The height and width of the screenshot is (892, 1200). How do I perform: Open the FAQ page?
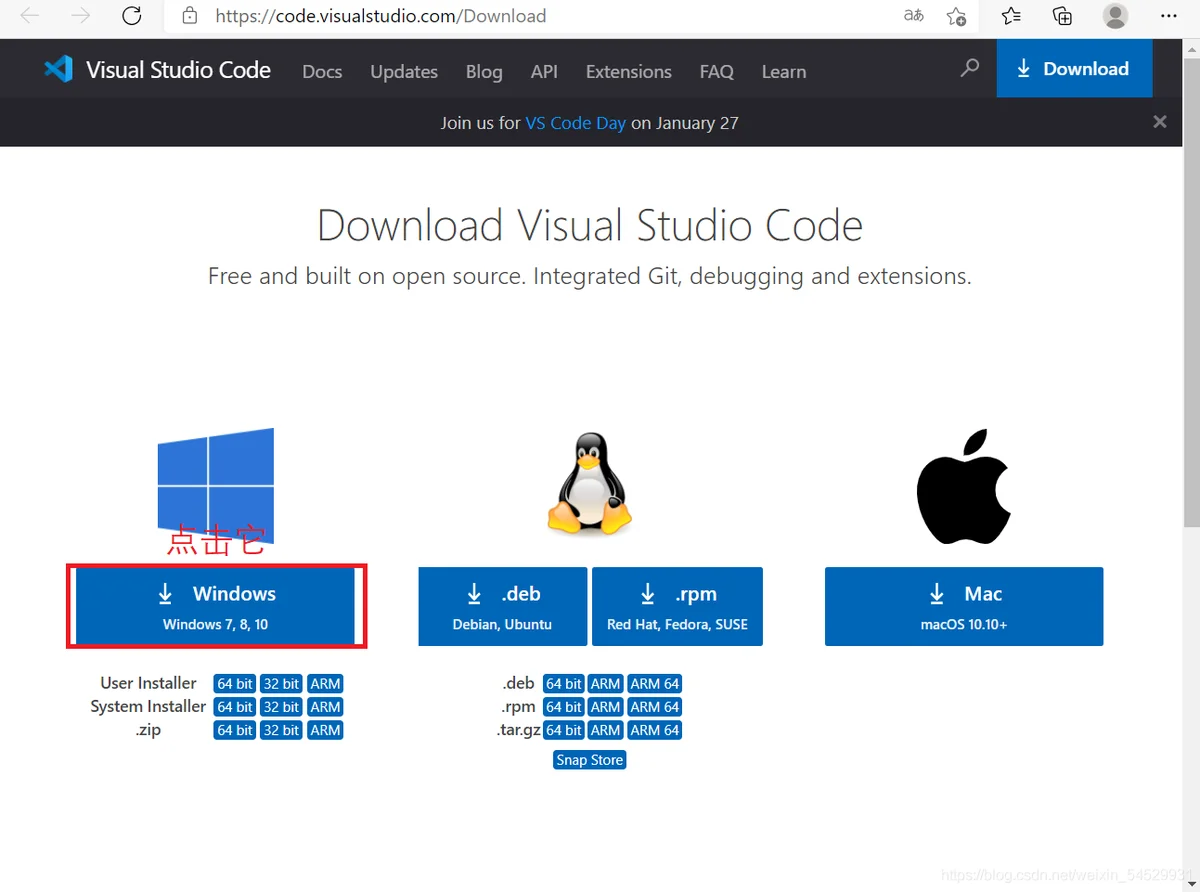(716, 72)
